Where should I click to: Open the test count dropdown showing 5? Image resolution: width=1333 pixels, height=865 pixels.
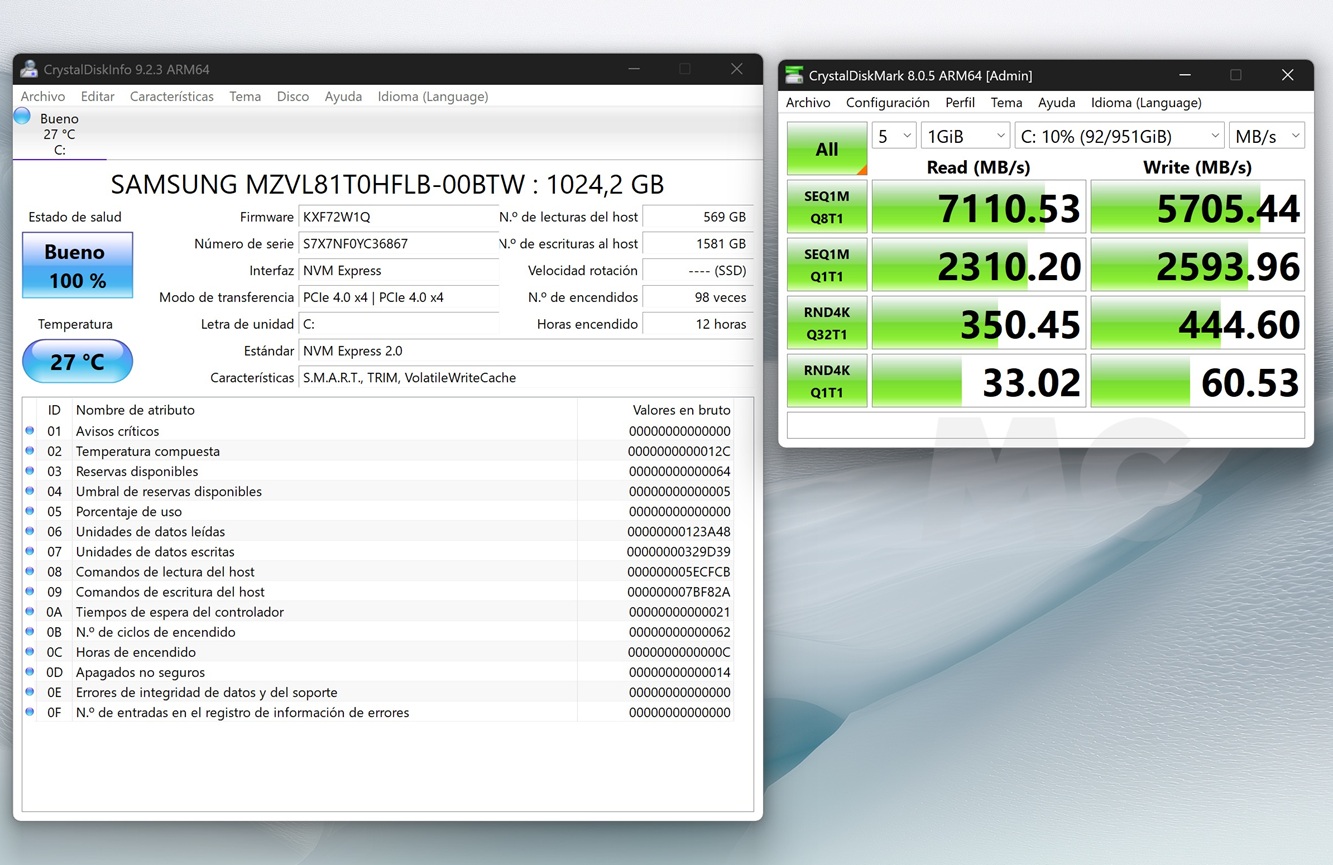click(893, 134)
